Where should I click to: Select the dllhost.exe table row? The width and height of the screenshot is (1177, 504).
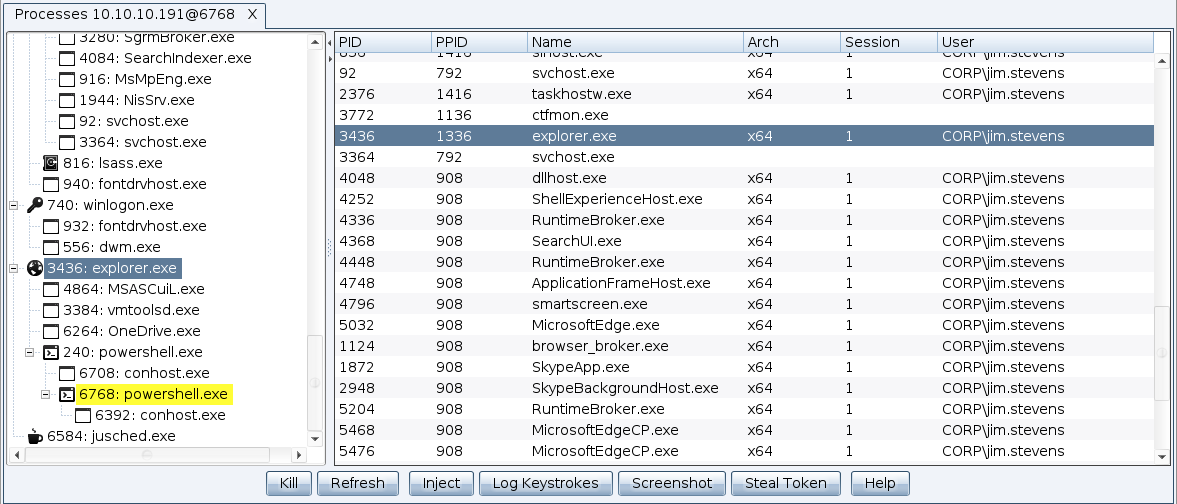[744, 178]
